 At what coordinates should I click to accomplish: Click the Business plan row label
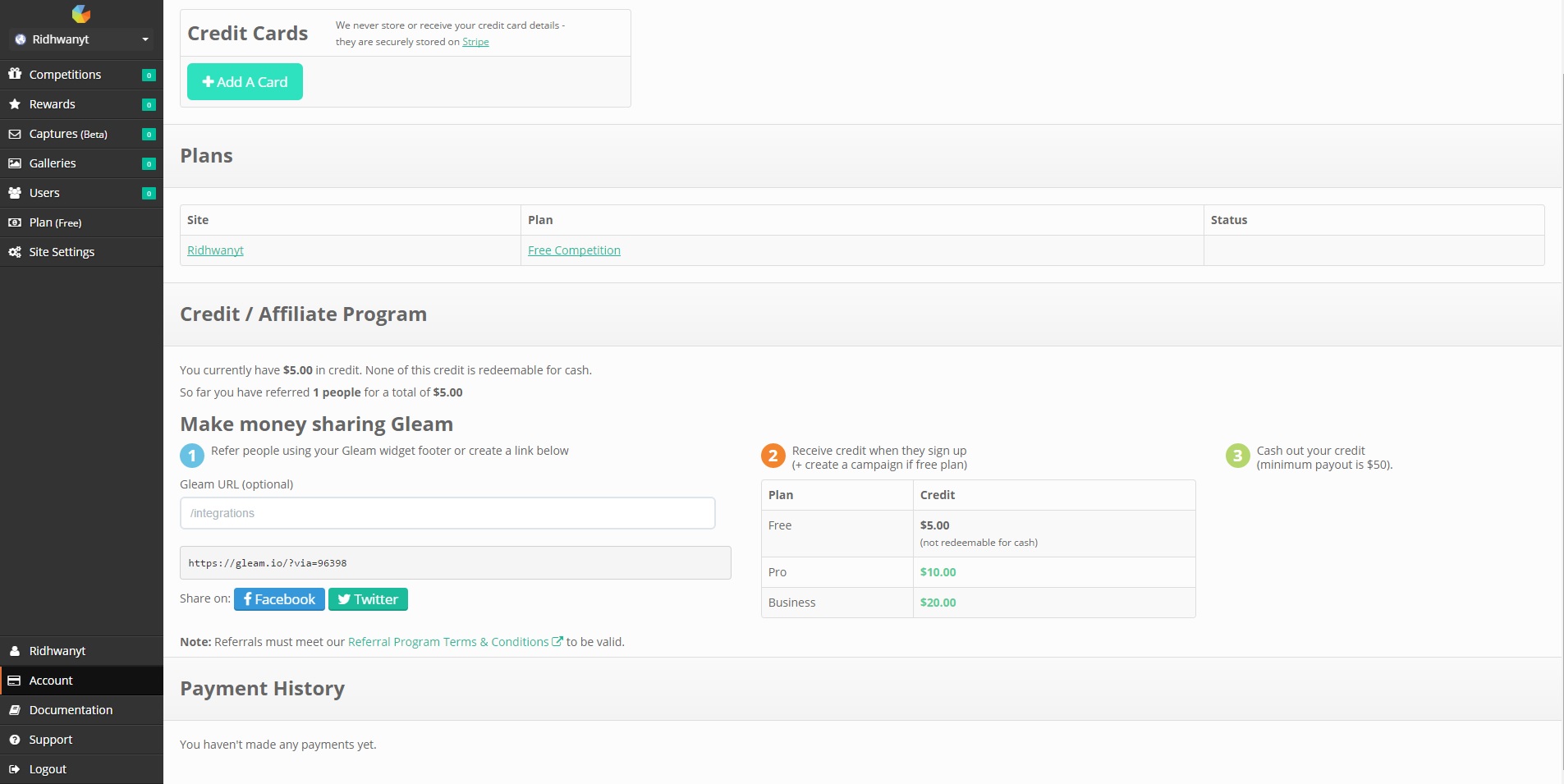pyautogui.click(x=792, y=603)
